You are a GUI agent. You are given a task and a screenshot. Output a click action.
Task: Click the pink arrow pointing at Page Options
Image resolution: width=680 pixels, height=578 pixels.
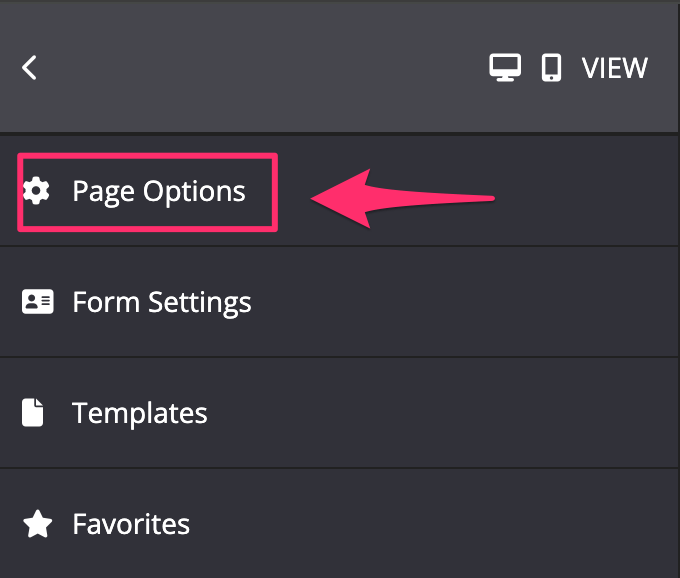(402, 199)
